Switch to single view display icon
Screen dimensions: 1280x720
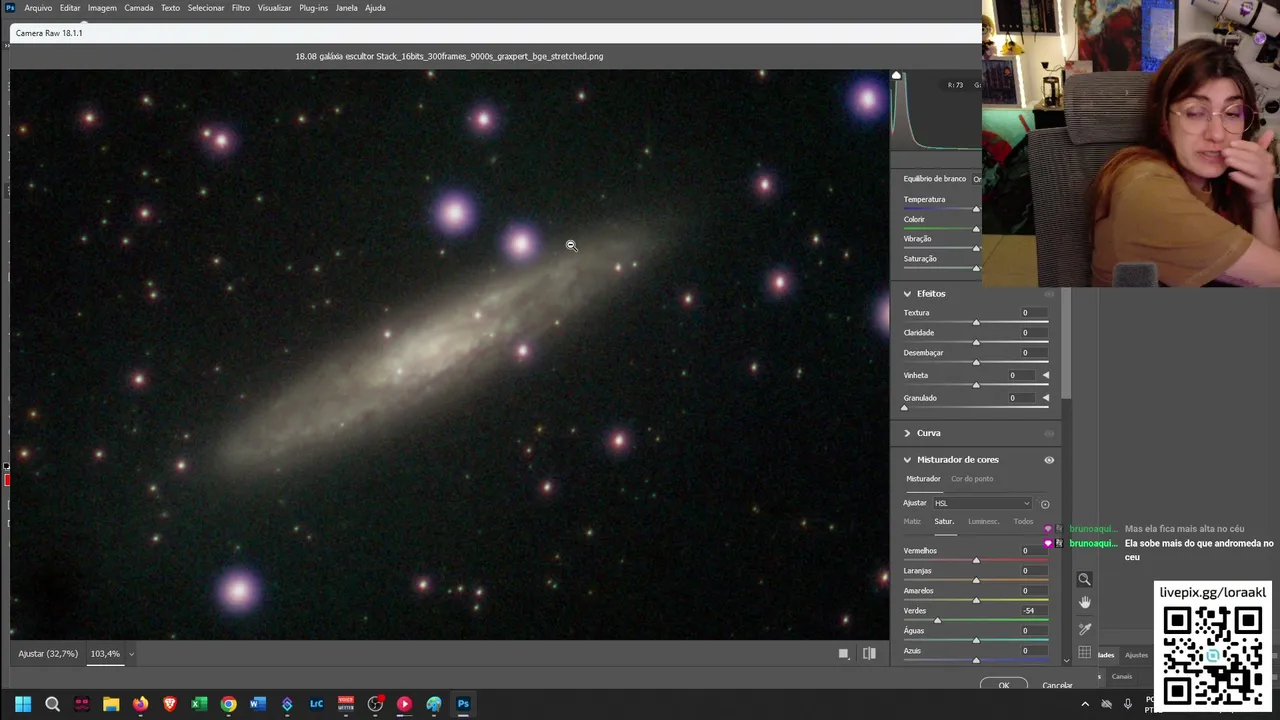tap(843, 654)
